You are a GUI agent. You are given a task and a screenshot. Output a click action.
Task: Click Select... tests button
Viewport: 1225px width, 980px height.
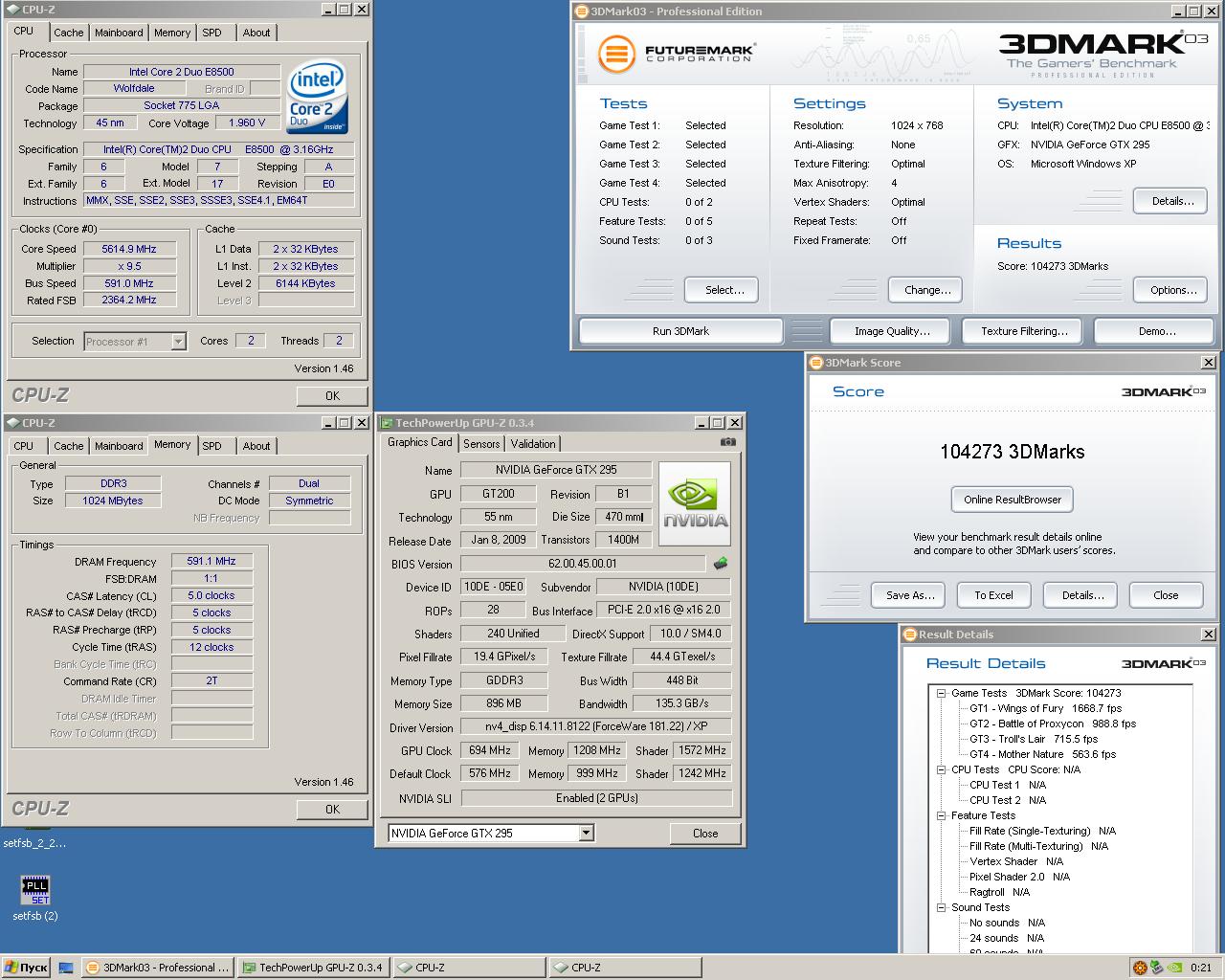[724, 290]
